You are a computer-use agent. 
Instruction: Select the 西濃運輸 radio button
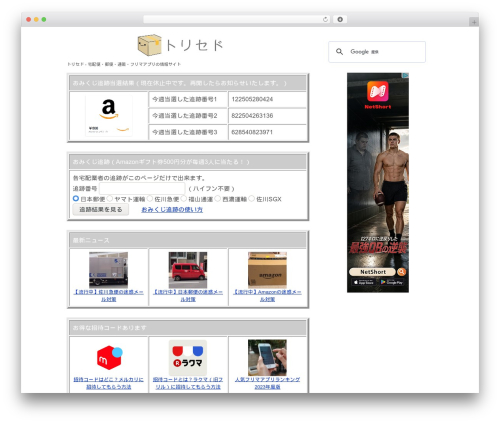point(218,199)
